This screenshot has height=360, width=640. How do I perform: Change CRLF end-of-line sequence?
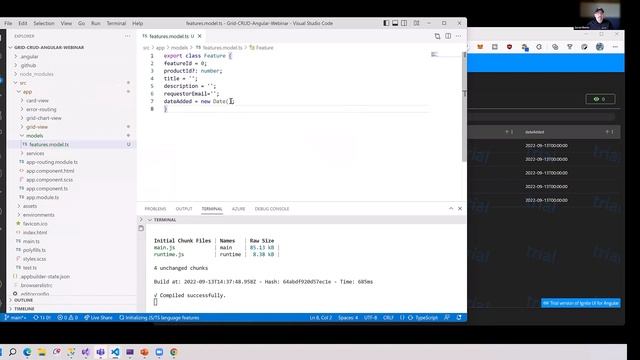388,318
